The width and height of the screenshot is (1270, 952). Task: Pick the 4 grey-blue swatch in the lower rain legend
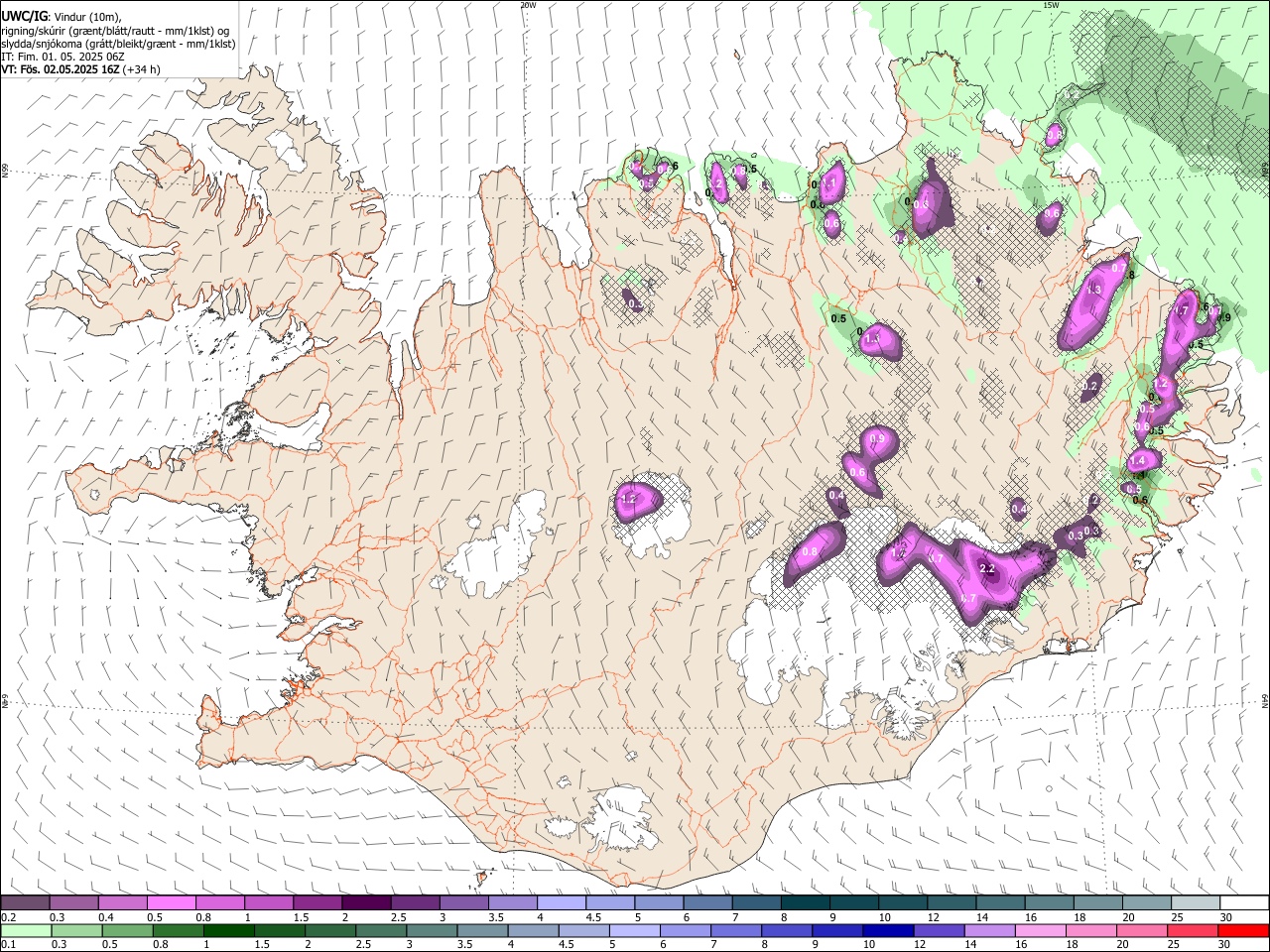click(x=532, y=930)
